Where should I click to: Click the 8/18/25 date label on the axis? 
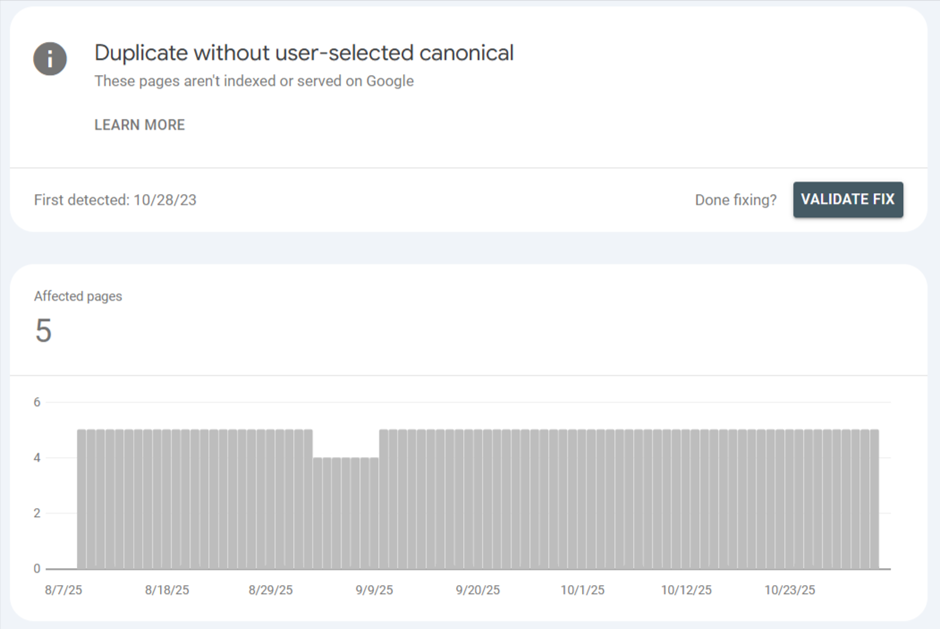point(167,590)
